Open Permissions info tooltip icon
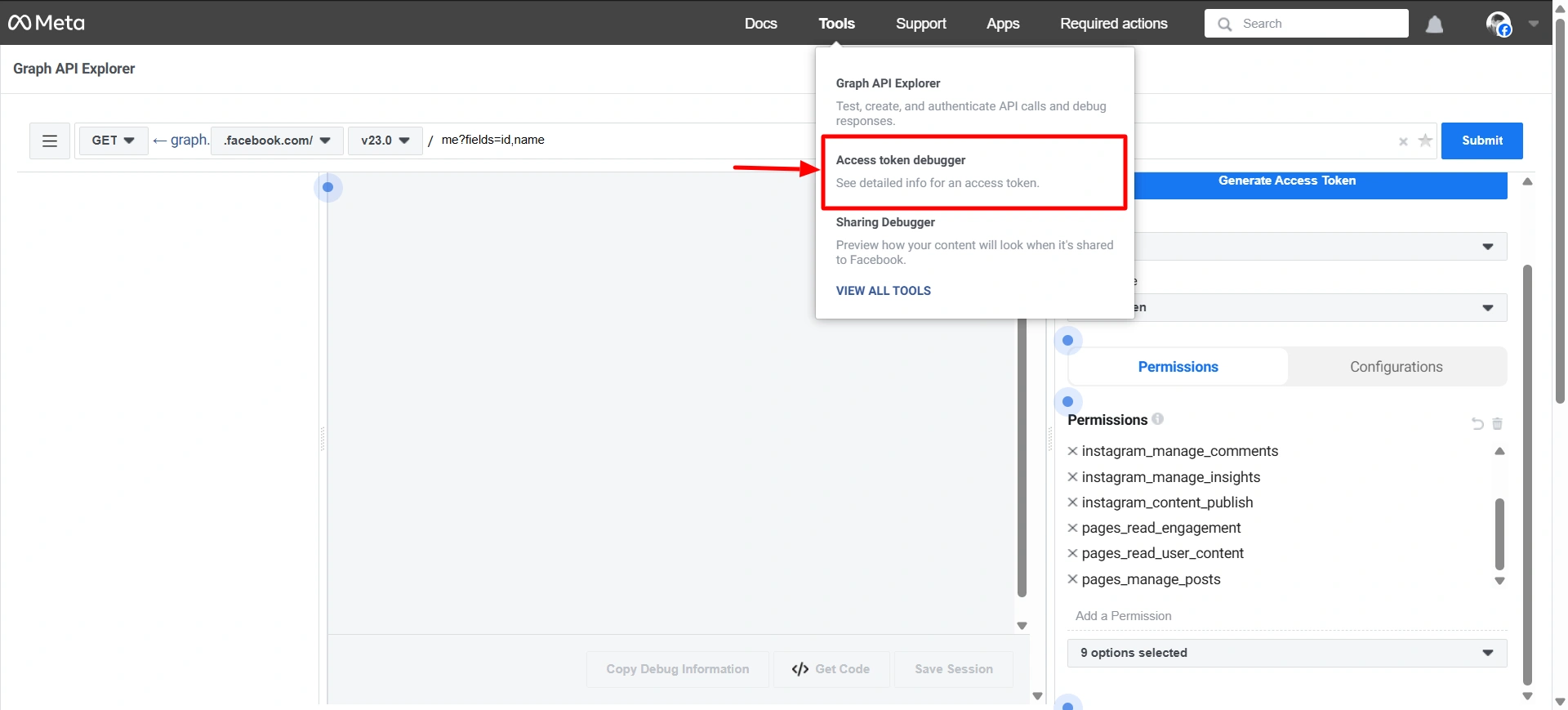Image resolution: width=1568 pixels, height=710 pixels. 1157,418
